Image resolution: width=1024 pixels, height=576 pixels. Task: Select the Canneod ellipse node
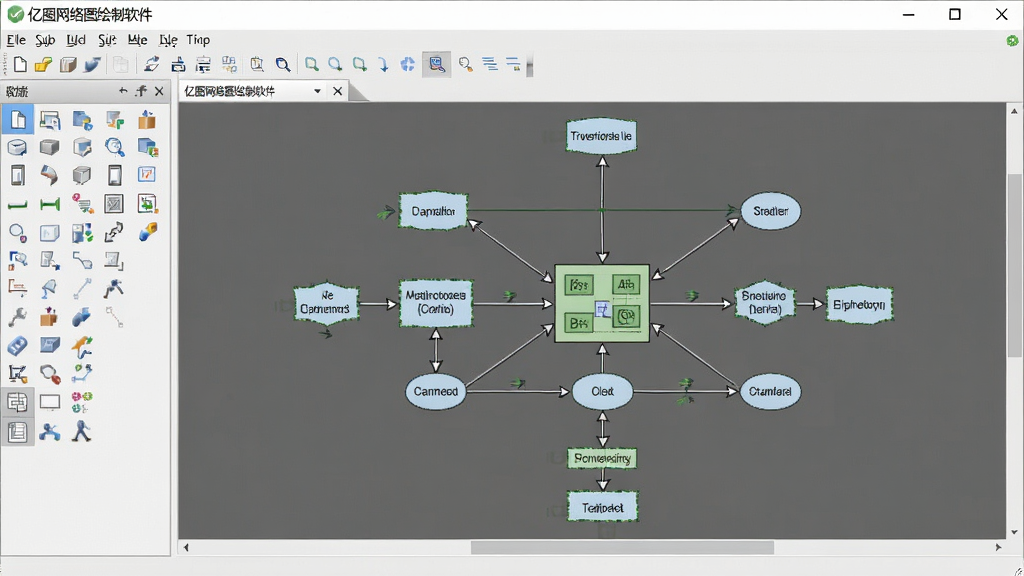tap(436, 391)
